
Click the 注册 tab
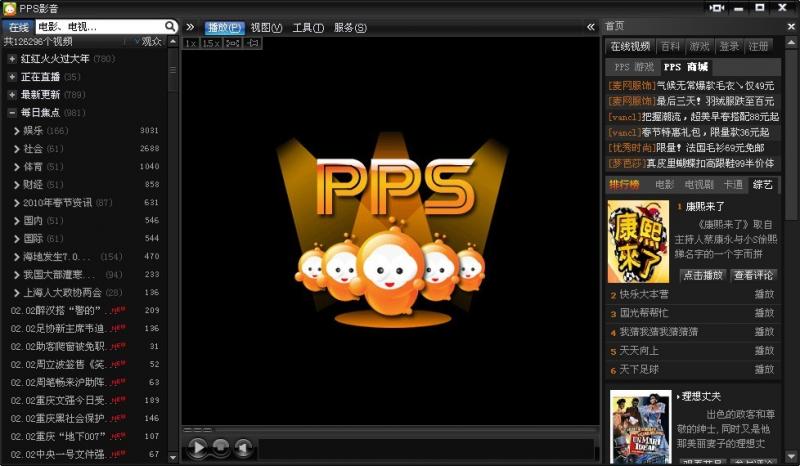[x=758, y=46]
